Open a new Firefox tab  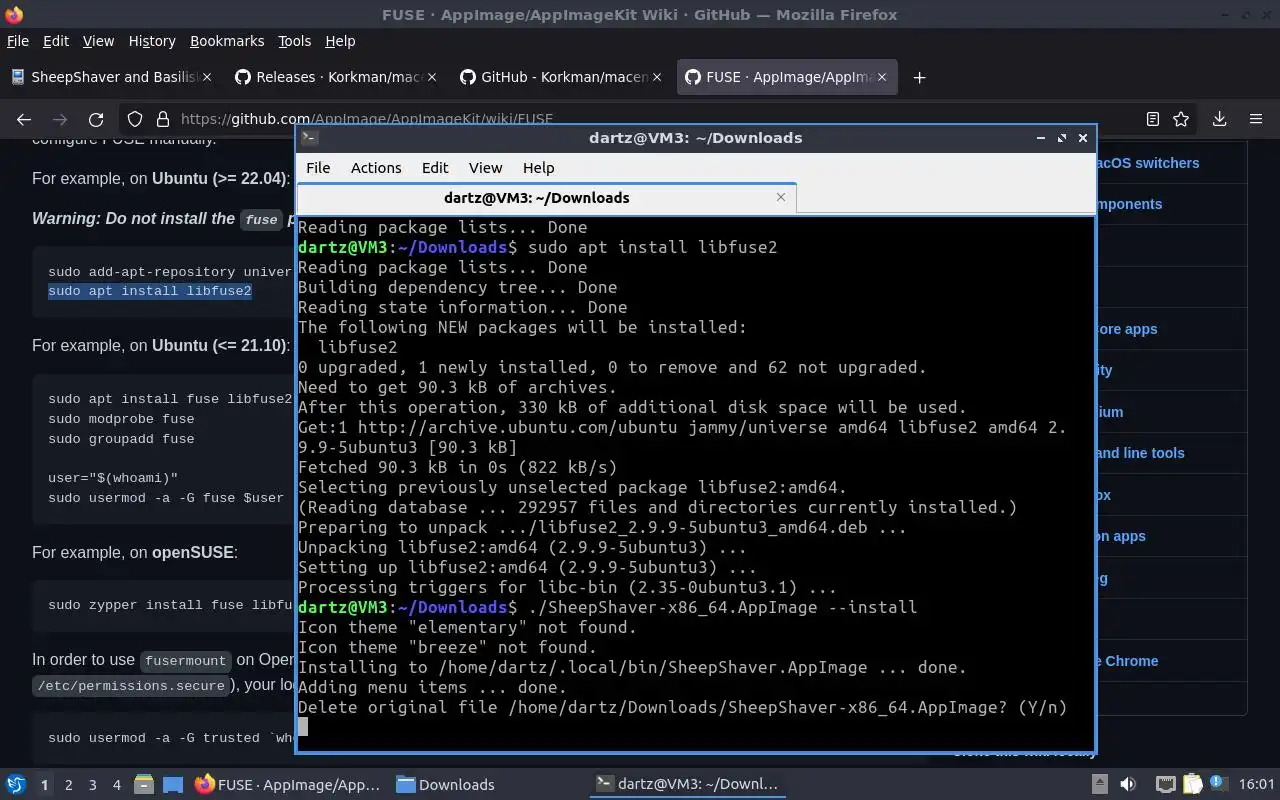[x=919, y=77]
